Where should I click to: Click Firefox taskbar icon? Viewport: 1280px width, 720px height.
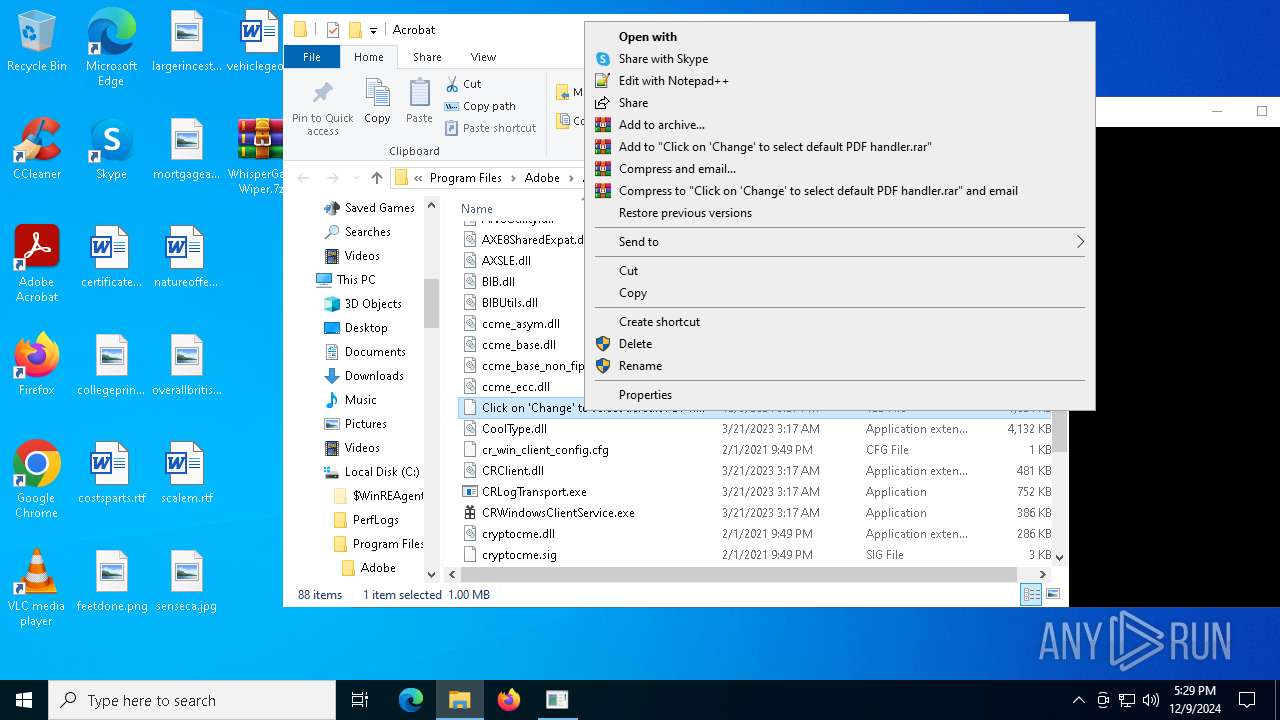508,700
